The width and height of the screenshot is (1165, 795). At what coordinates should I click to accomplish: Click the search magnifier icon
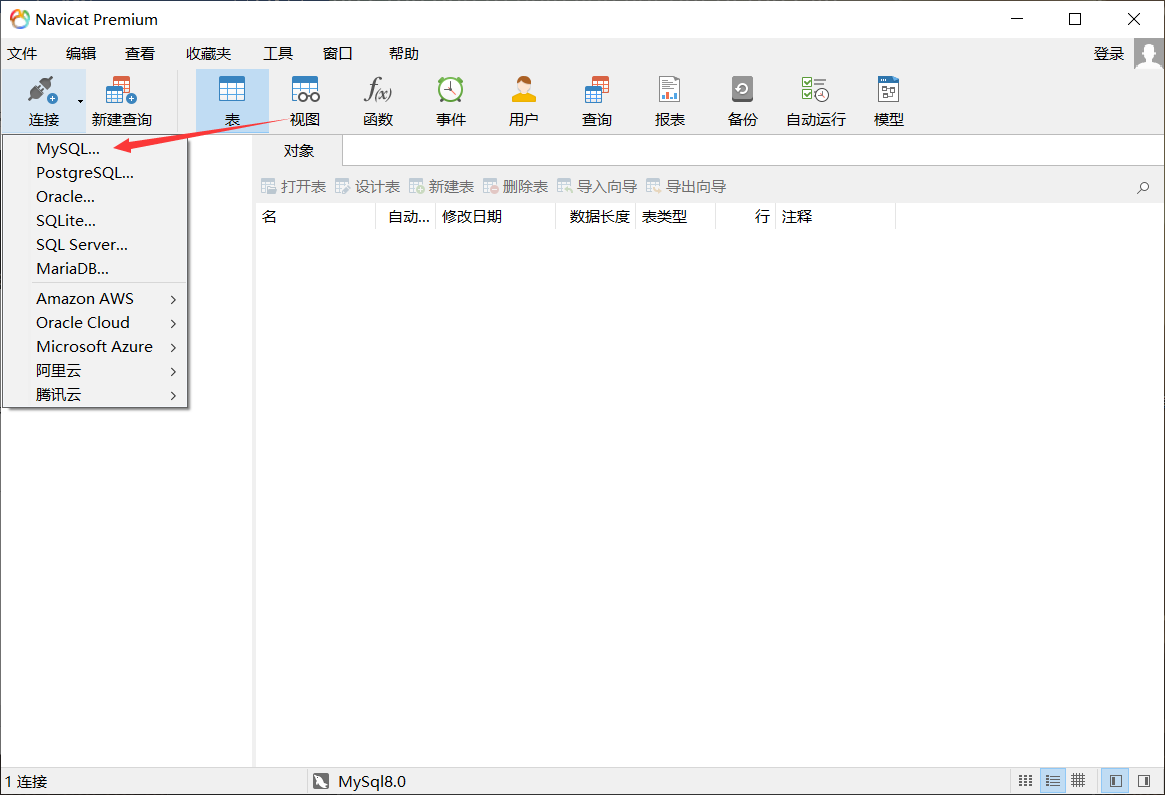point(1143,188)
